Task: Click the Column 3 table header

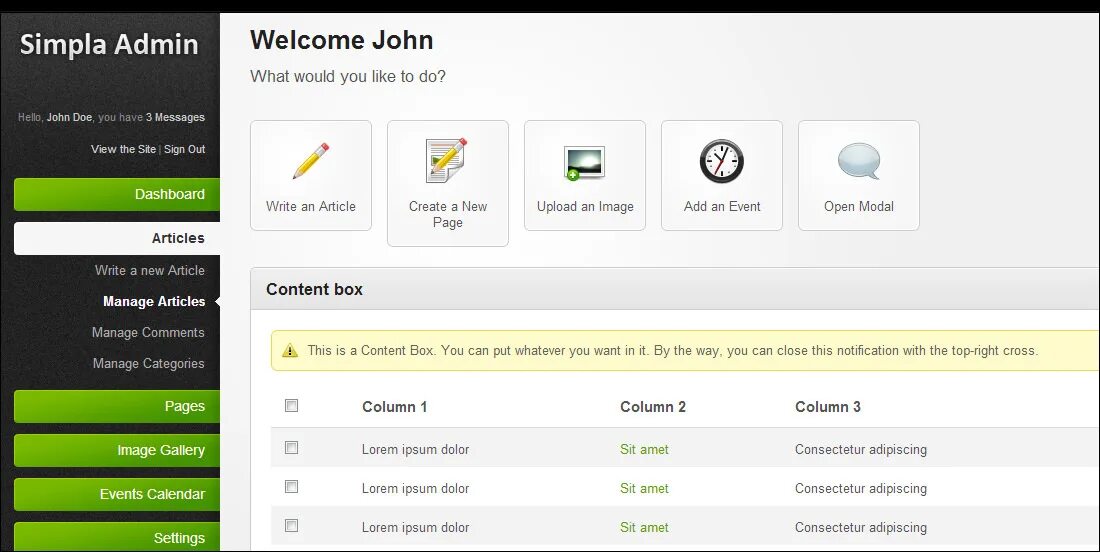Action: pyautogui.click(x=828, y=407)
